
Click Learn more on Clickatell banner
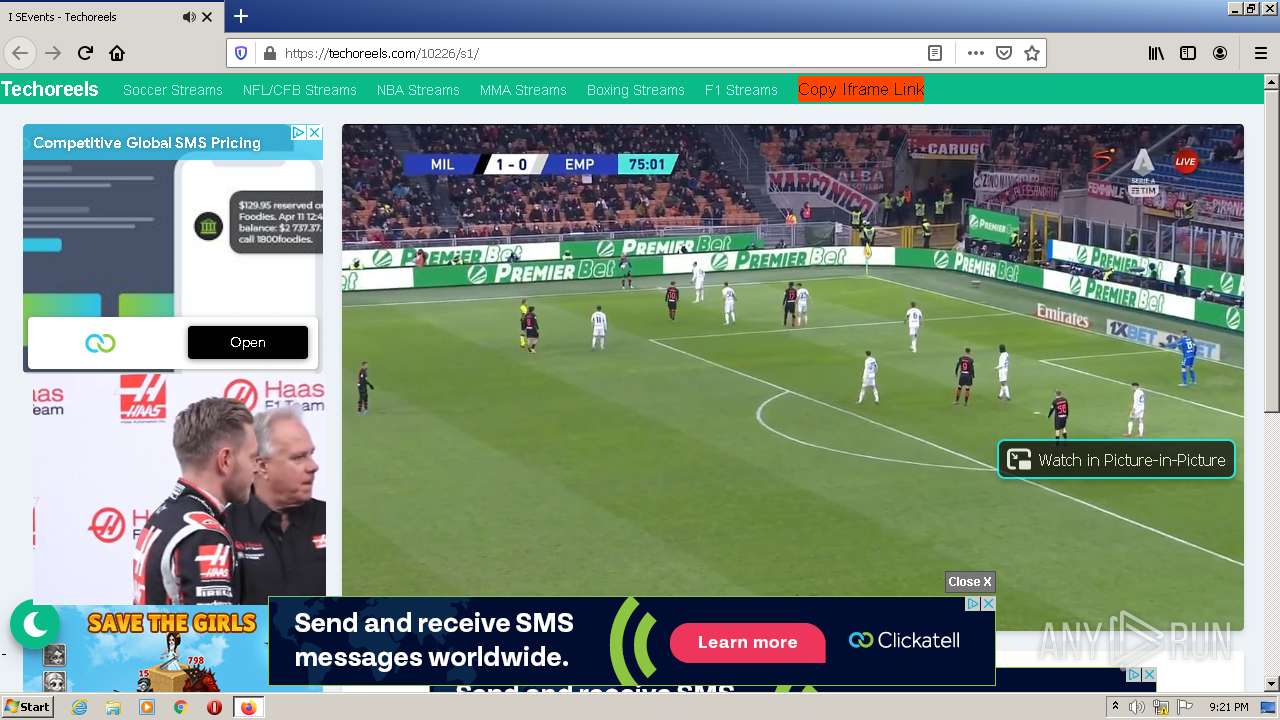coord(748,642)
